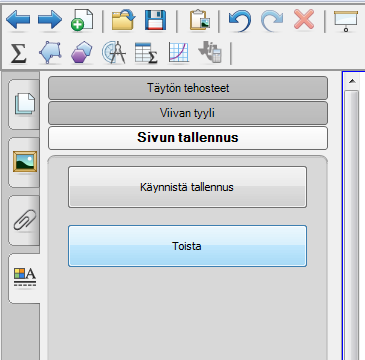365x360 pixels.
Task: Open the Attachments paperclip side tab
Action: coord(24,220)
